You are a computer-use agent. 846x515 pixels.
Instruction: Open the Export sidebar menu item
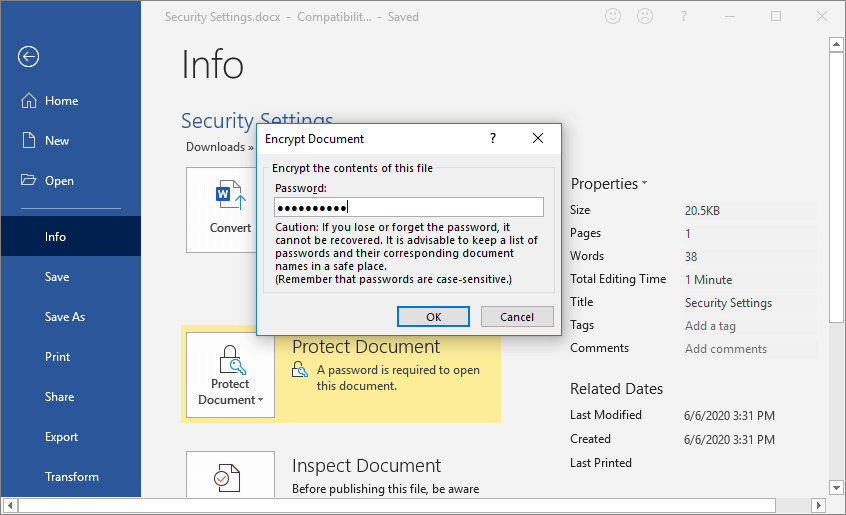point(61,437)
